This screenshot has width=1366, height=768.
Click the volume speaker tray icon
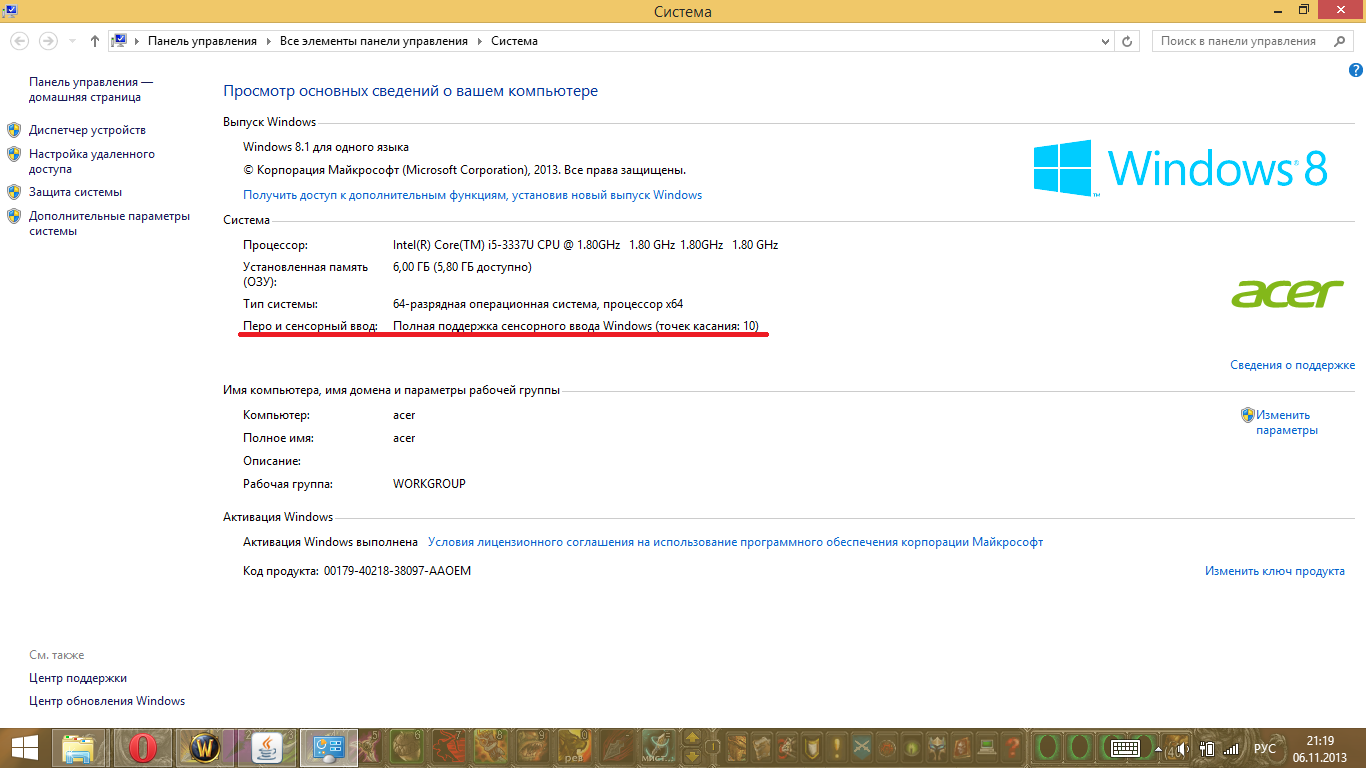(1182, 748)
